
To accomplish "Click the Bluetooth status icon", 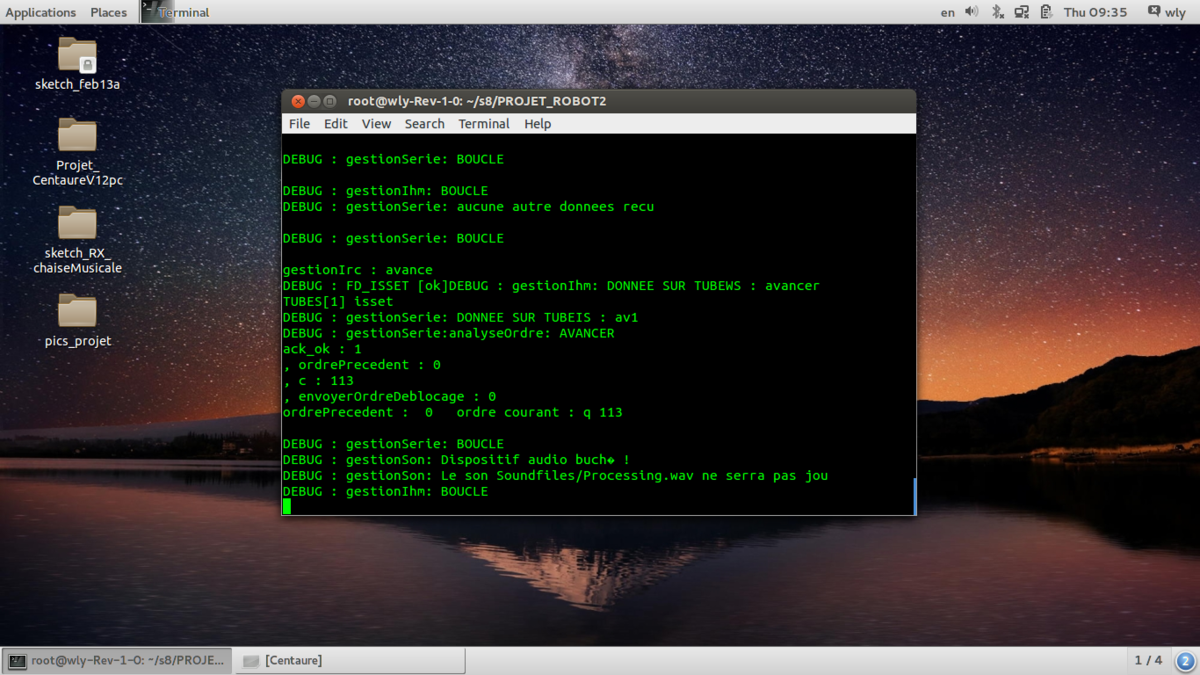I will 997,12.
